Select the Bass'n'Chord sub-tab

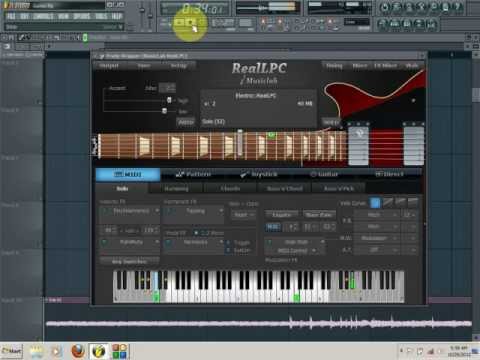click(x=285, y=189)
